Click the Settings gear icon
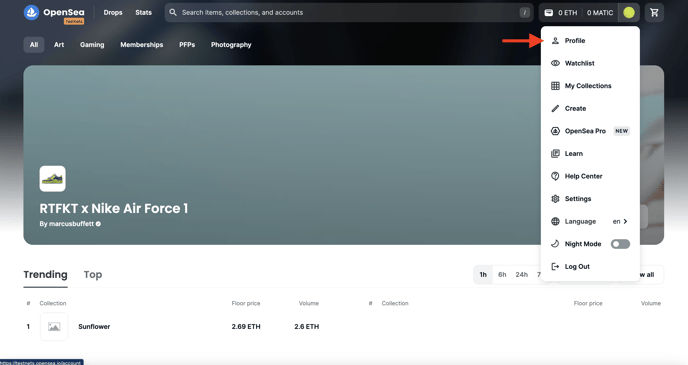Viewport: 688px width, 365px height. point(555,199)
